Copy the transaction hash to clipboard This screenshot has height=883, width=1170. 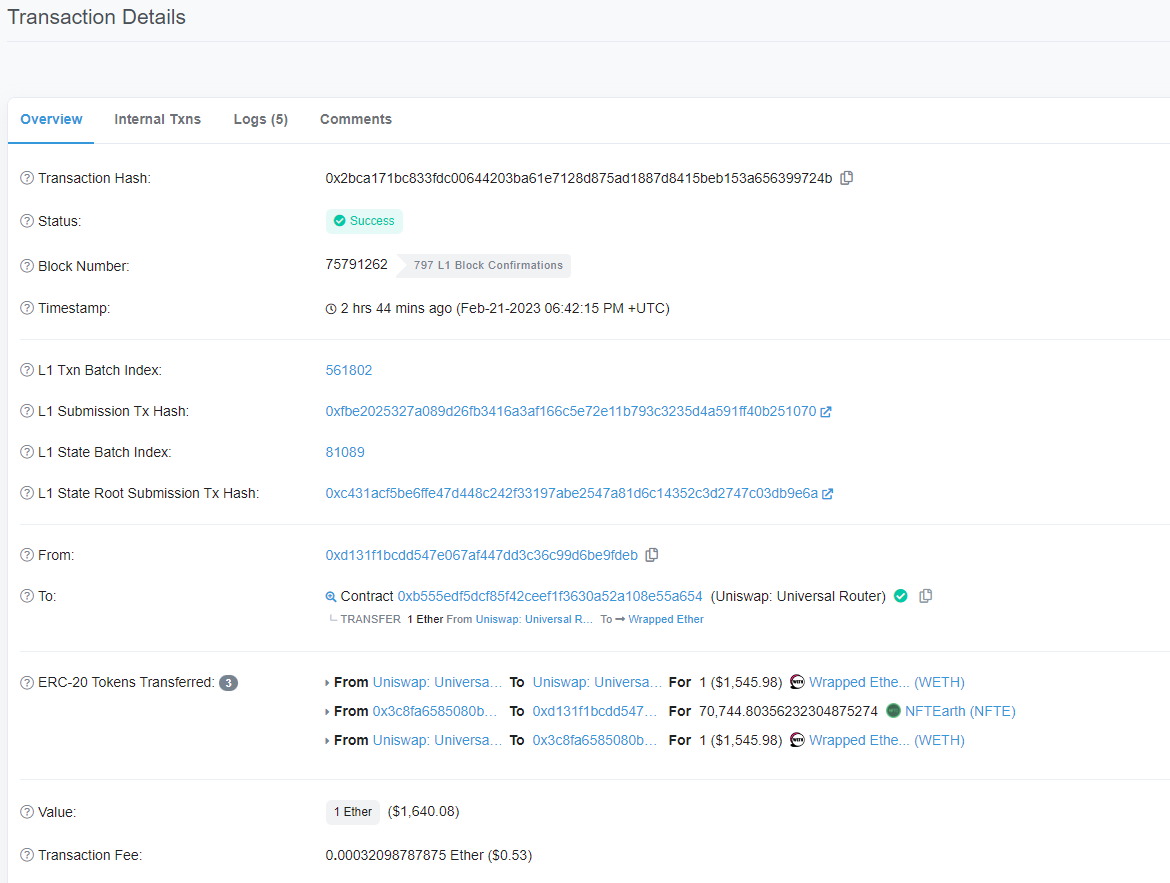click(846, 178)
